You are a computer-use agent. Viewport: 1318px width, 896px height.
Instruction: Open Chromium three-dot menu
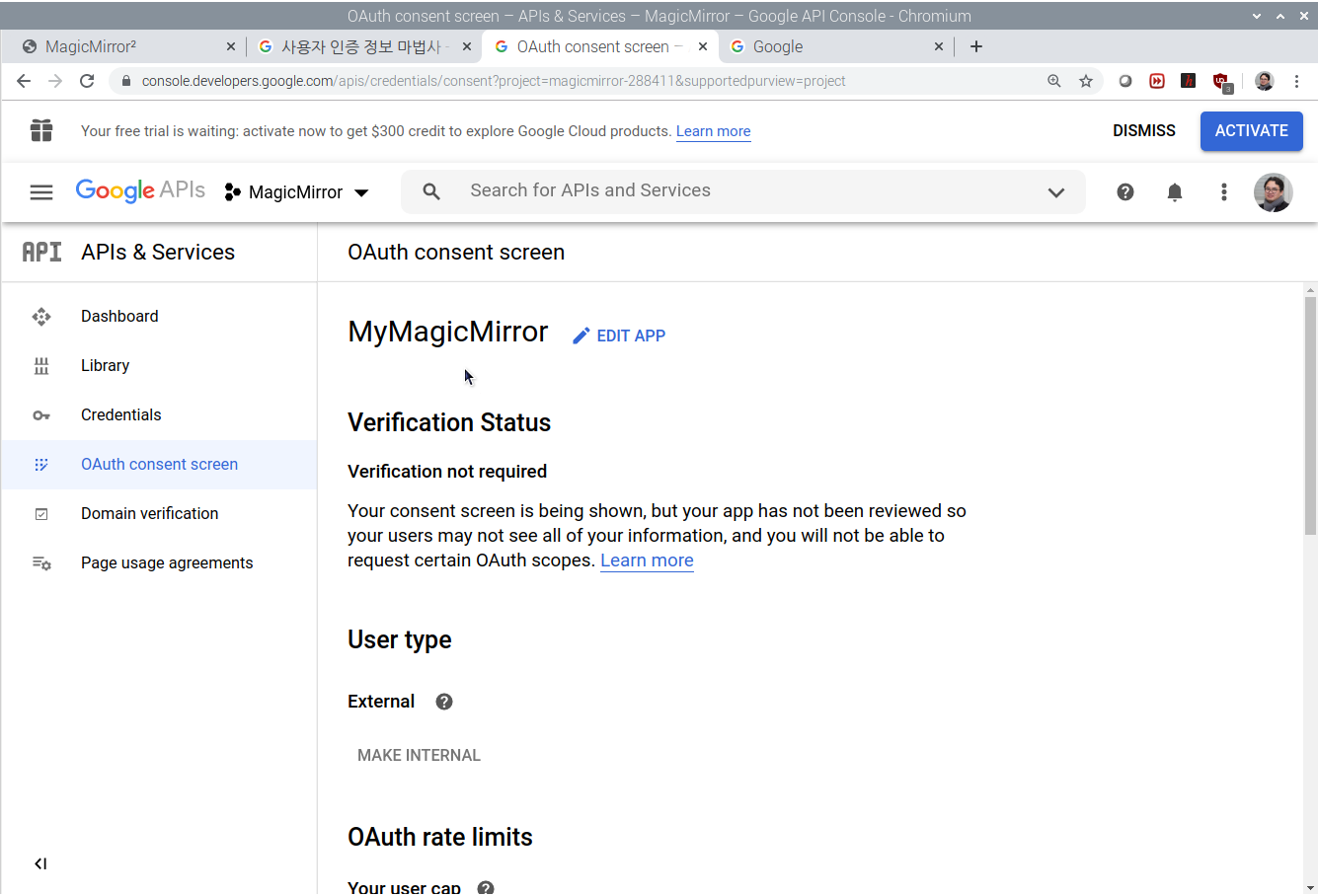[1297, 81]
